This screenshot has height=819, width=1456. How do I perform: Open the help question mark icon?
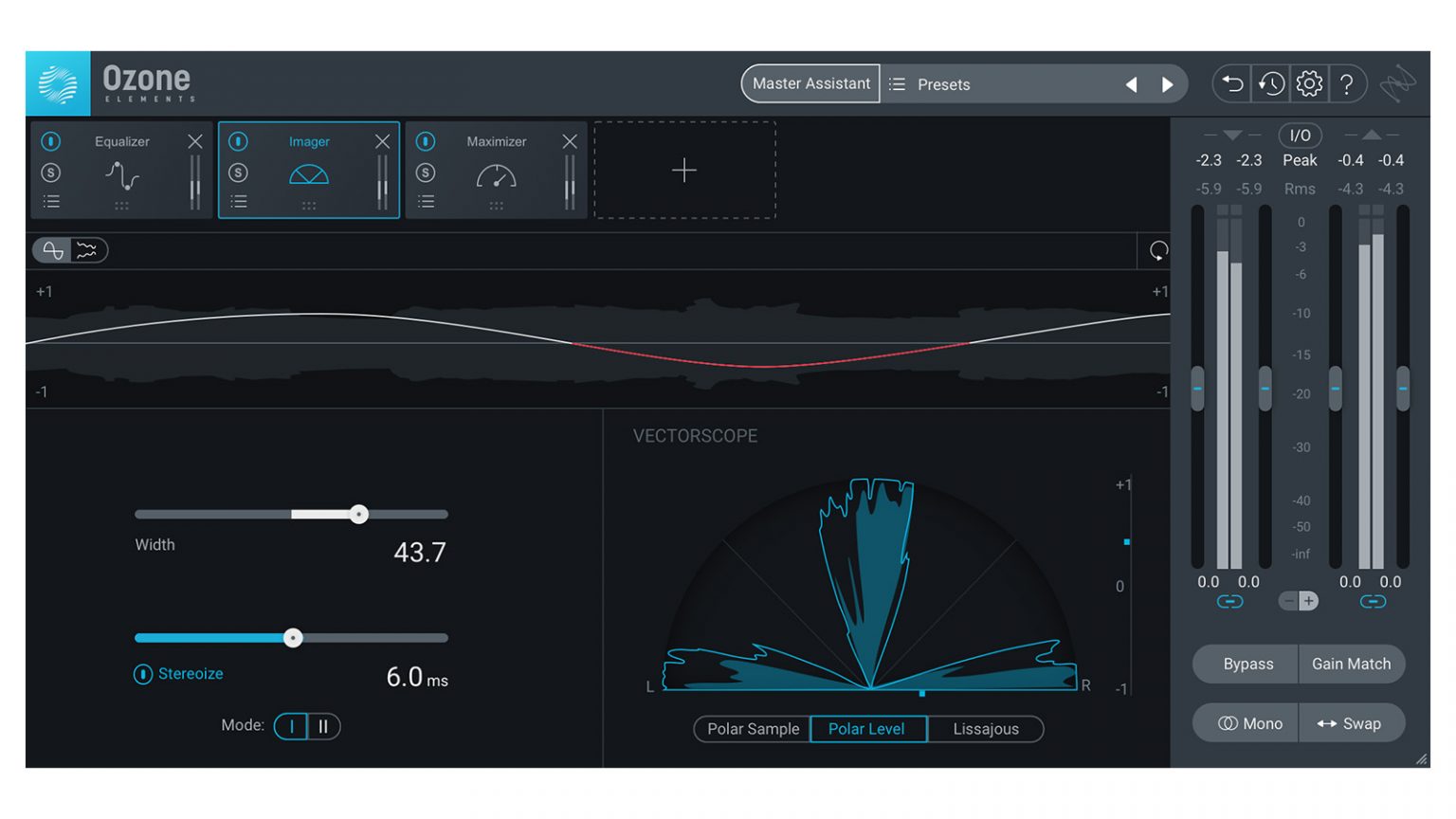(x=1348, y=83)
